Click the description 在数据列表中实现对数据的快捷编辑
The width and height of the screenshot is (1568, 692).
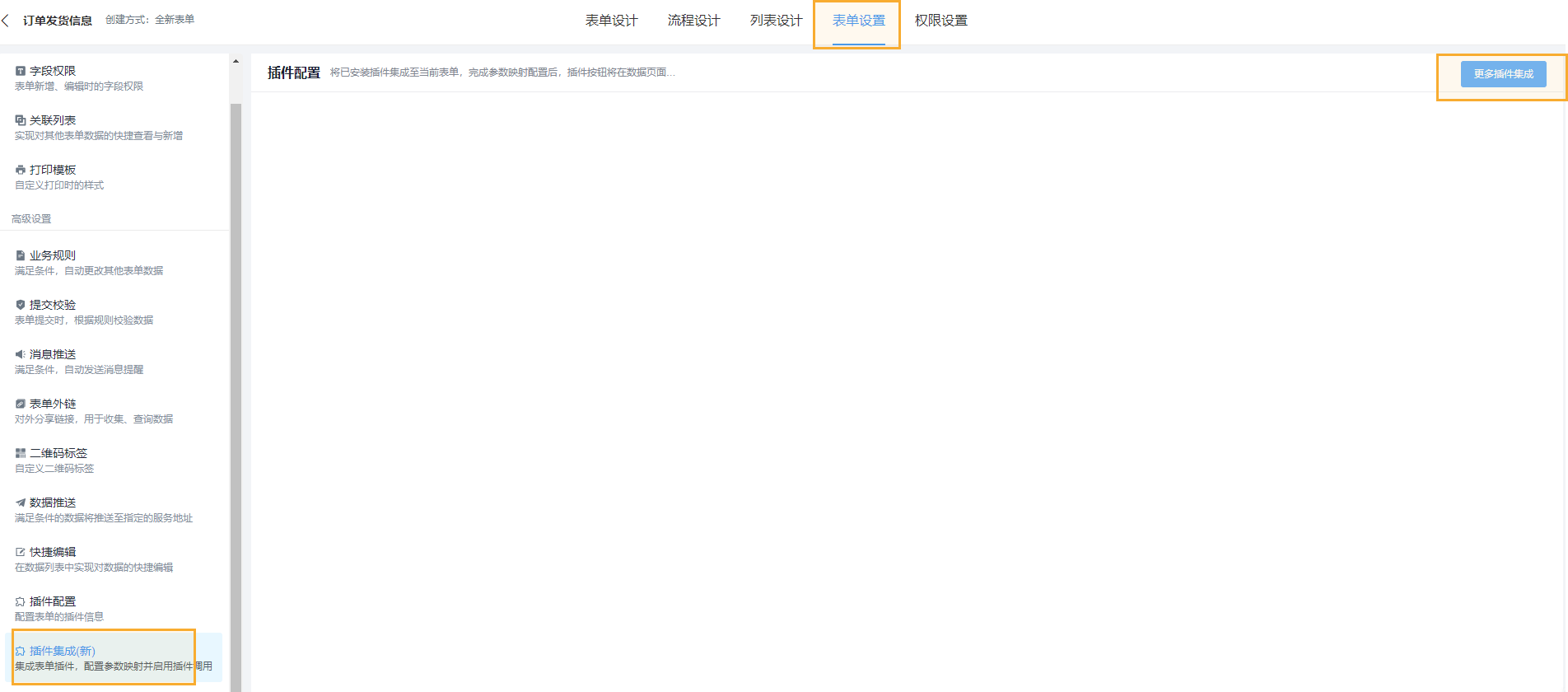point(94,568)
